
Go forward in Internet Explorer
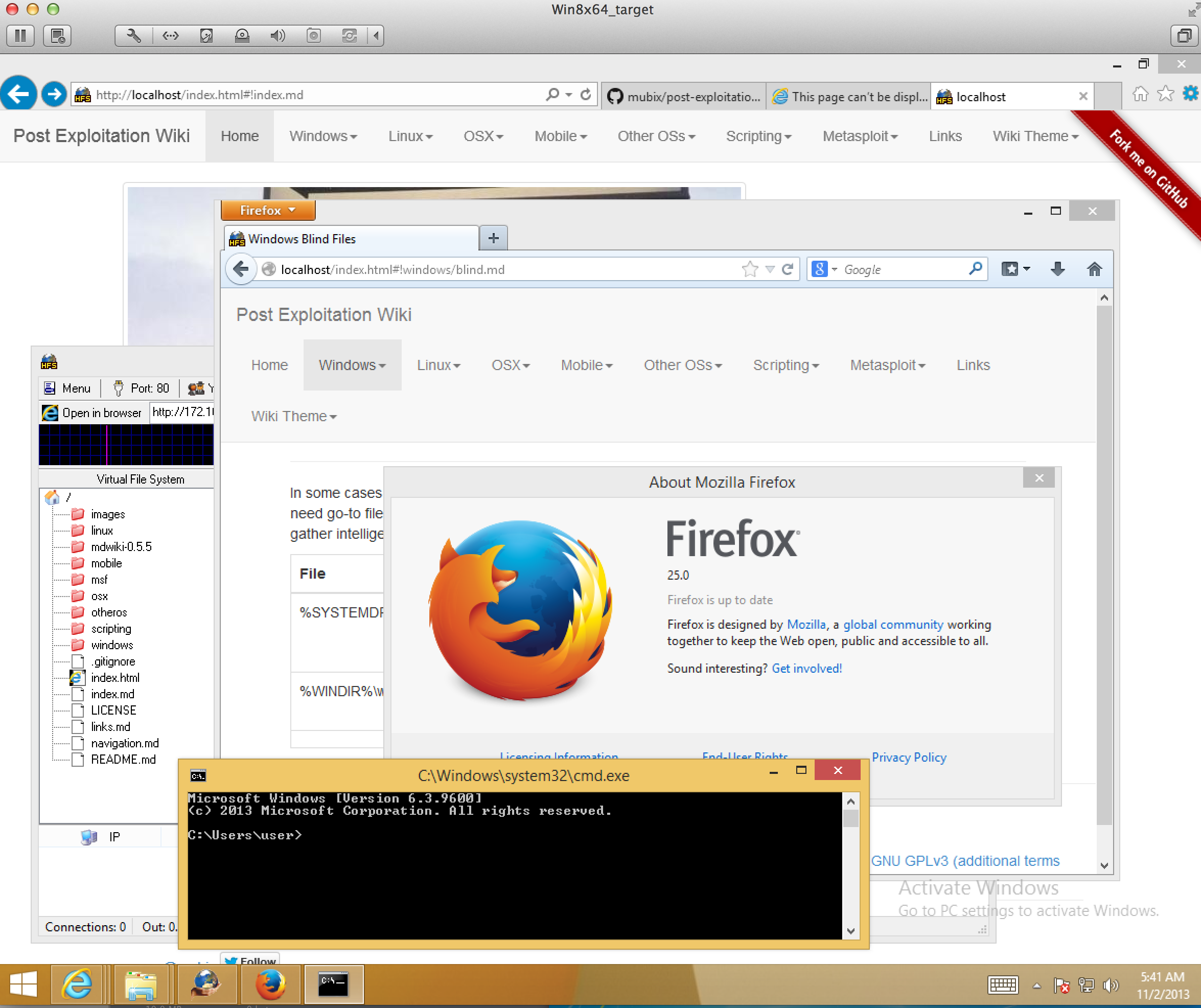(54, 94)
